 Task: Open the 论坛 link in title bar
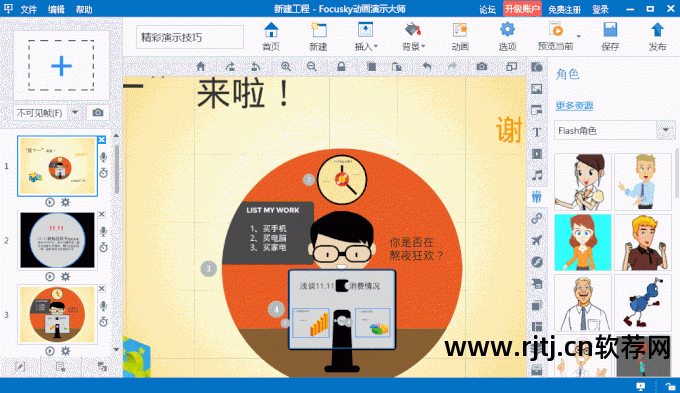point(487,9)
